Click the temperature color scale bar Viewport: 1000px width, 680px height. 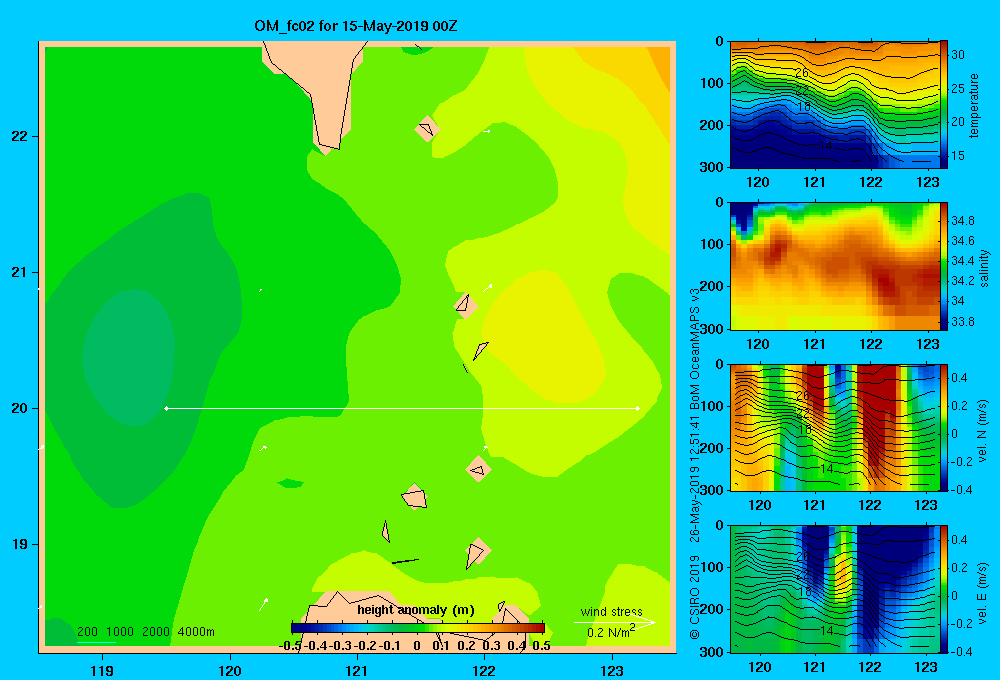coord(944,104)
